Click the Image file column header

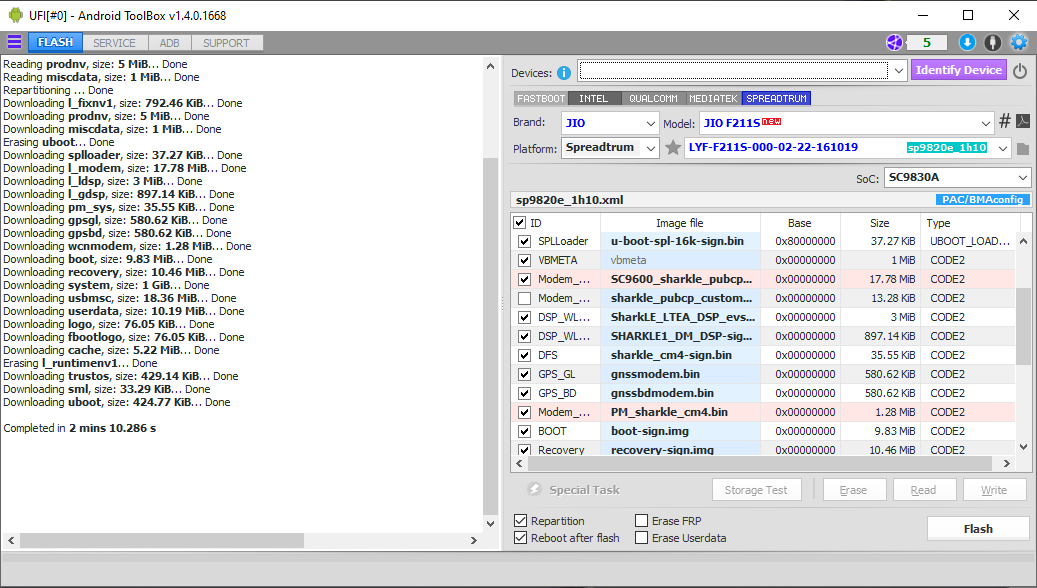680,223
